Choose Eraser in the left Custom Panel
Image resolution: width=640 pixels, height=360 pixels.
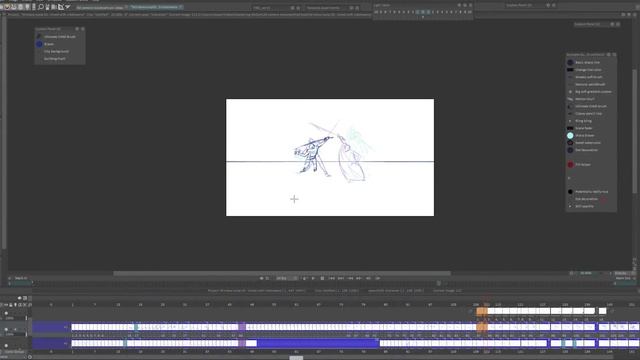[49, 44]
